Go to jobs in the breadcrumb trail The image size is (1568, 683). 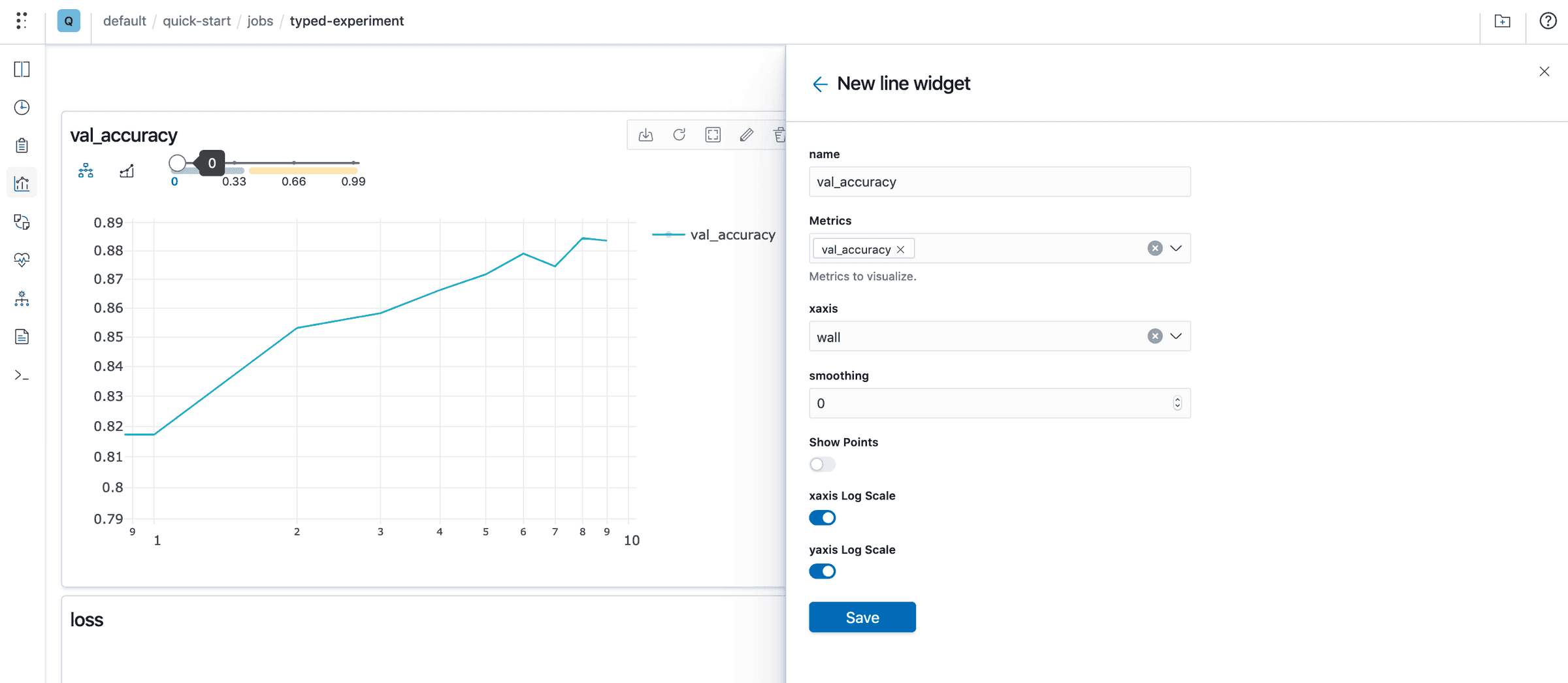[260, 20]
